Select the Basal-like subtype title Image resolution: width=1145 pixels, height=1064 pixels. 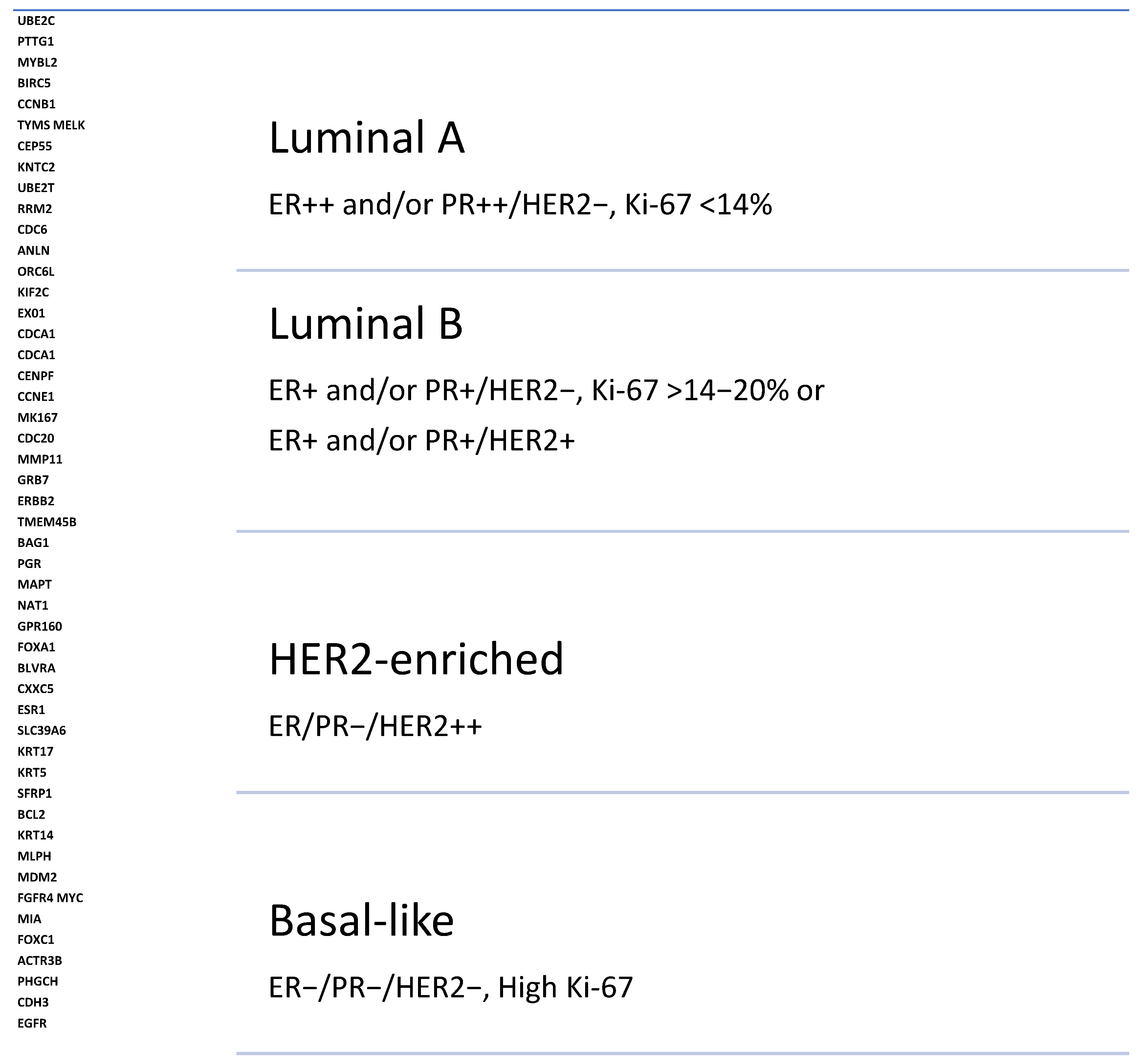coord(361,921)
